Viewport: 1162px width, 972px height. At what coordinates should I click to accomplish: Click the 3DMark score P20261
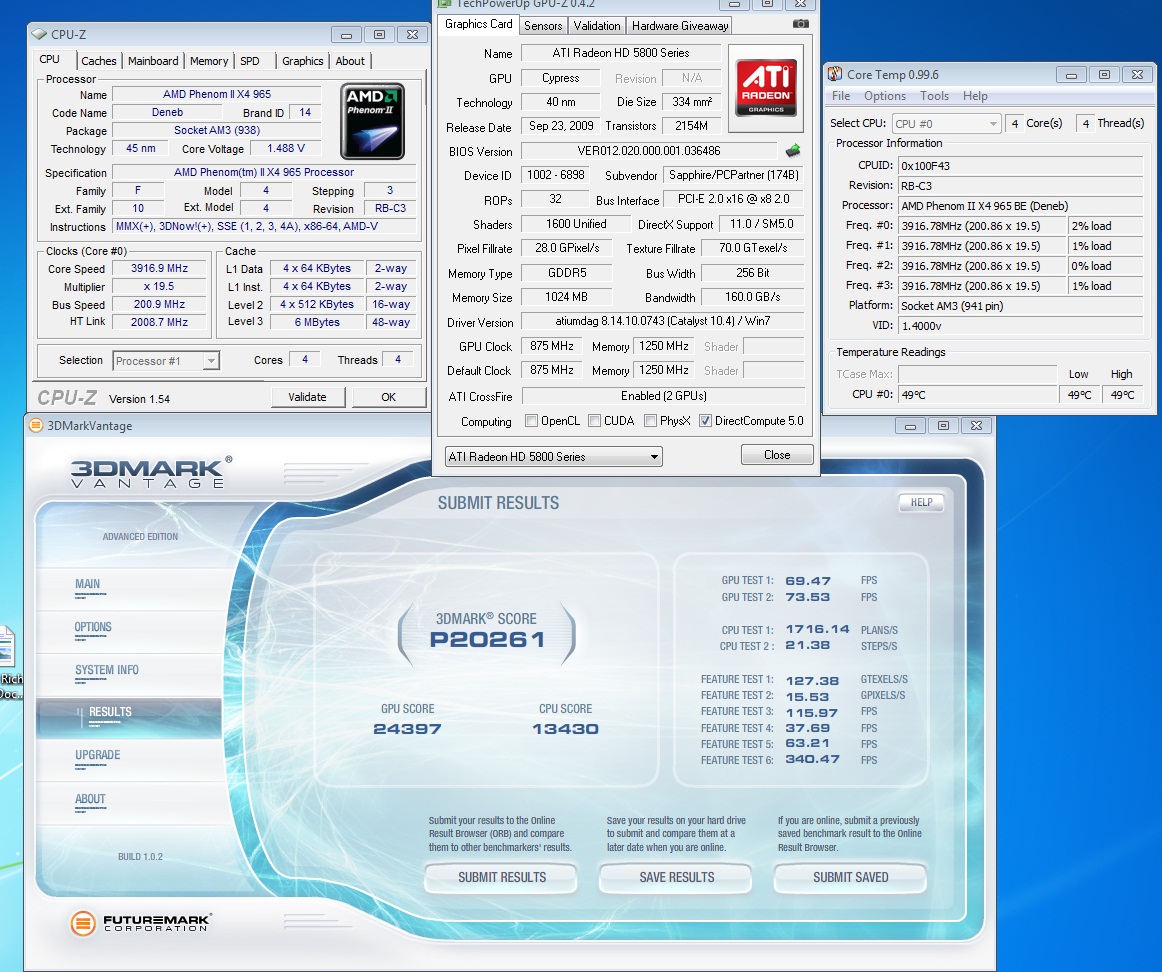coord(488,639)
